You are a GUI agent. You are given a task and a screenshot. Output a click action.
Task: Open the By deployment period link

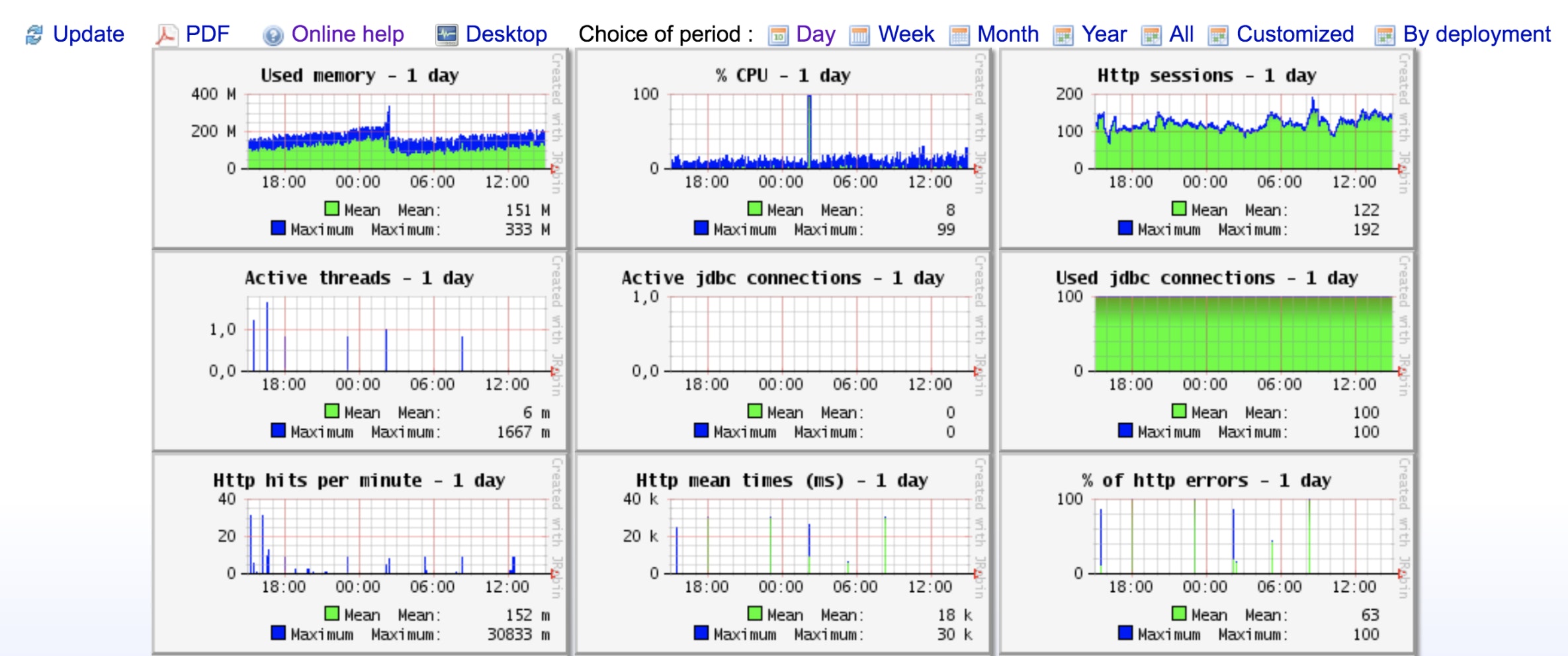(1477, 34)
